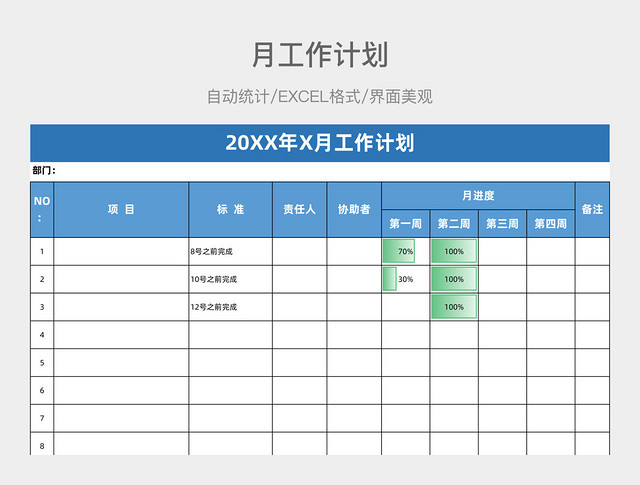Image resolution: width=640 pixels, height=485 pixels.
Task: Select the '标 准' column header
Action: tap(231, 209)
